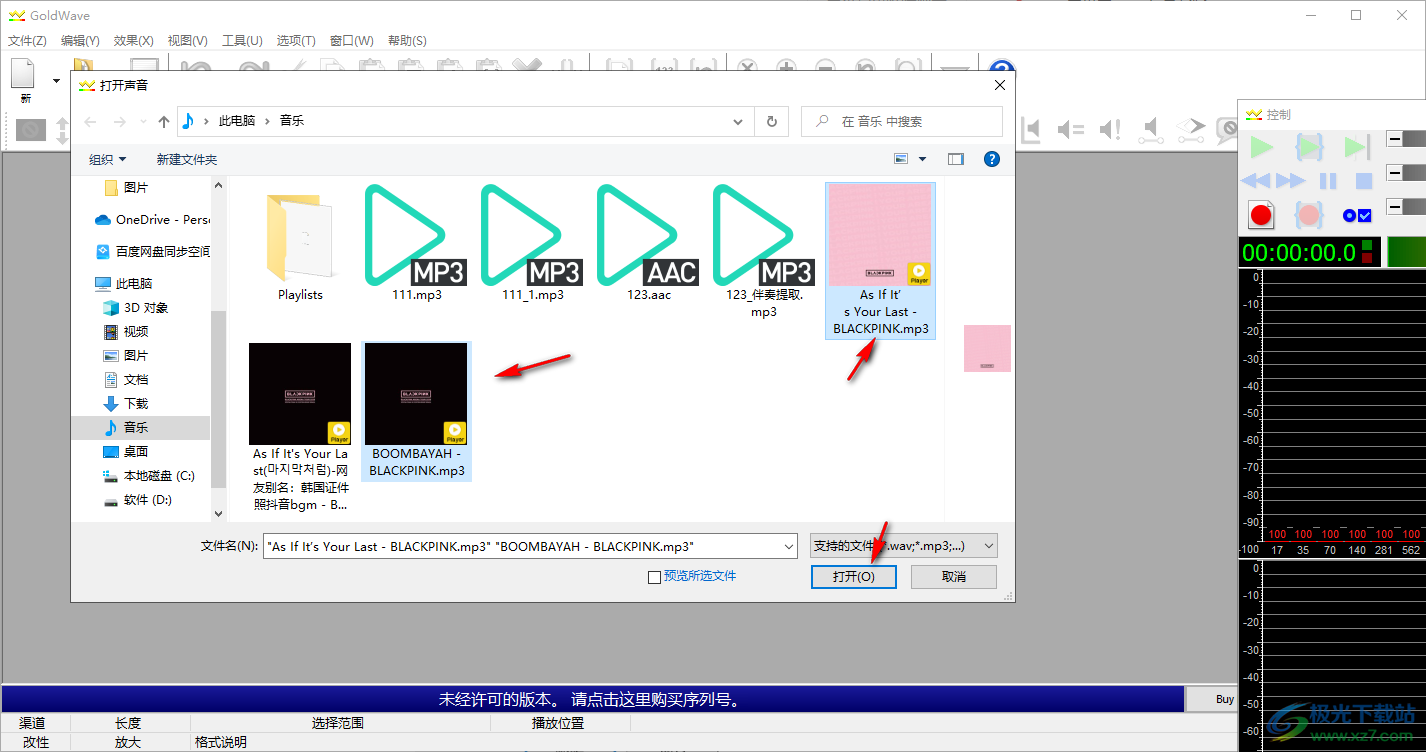Select 3D 对象 in navigation tree
1426x752 pixels.
(x=137, y=307)
